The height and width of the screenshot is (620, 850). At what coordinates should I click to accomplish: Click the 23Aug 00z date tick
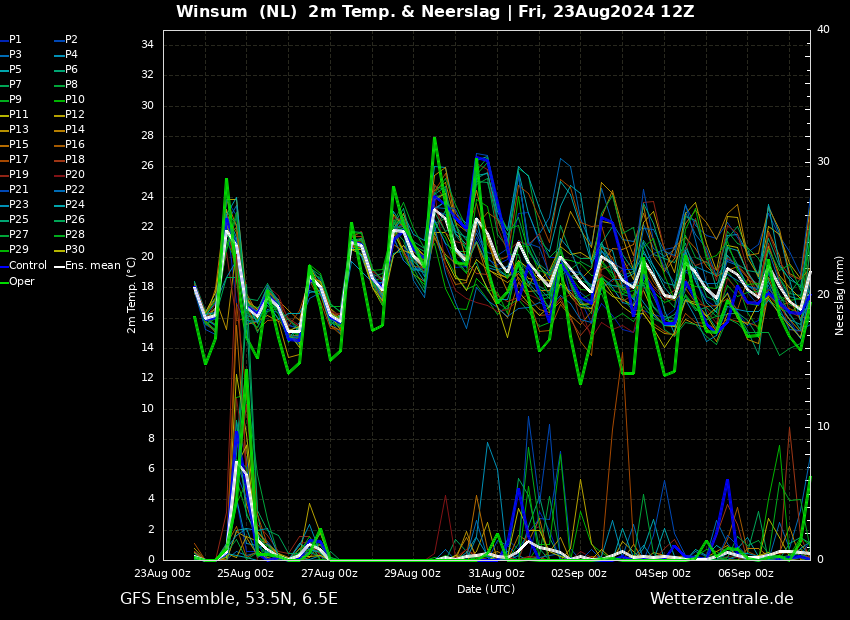click(x=163, y=573)
